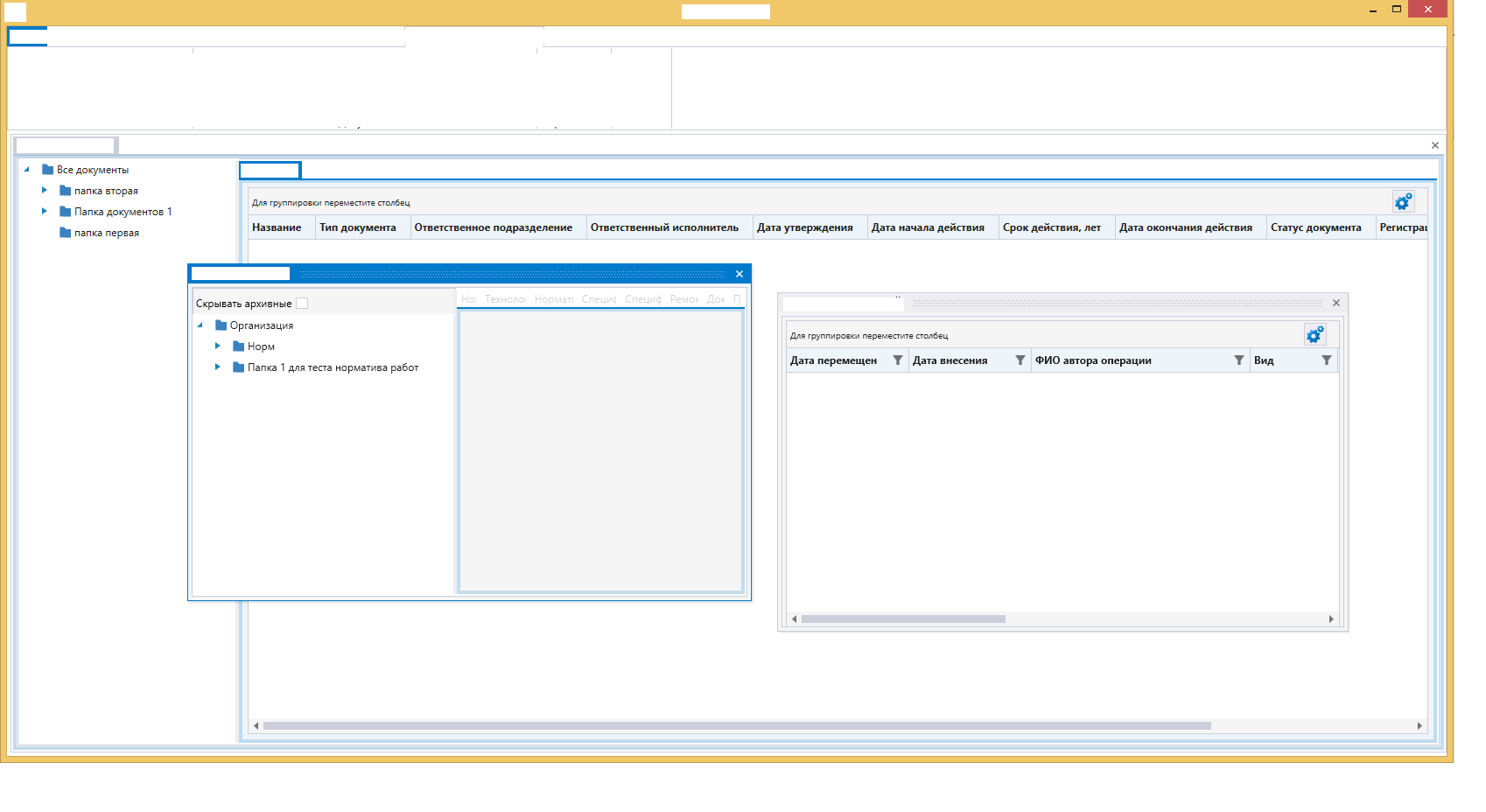Toggle the Скрывать архивные checkbox
Screen dimensions: 1486x812
click(302, 304)
